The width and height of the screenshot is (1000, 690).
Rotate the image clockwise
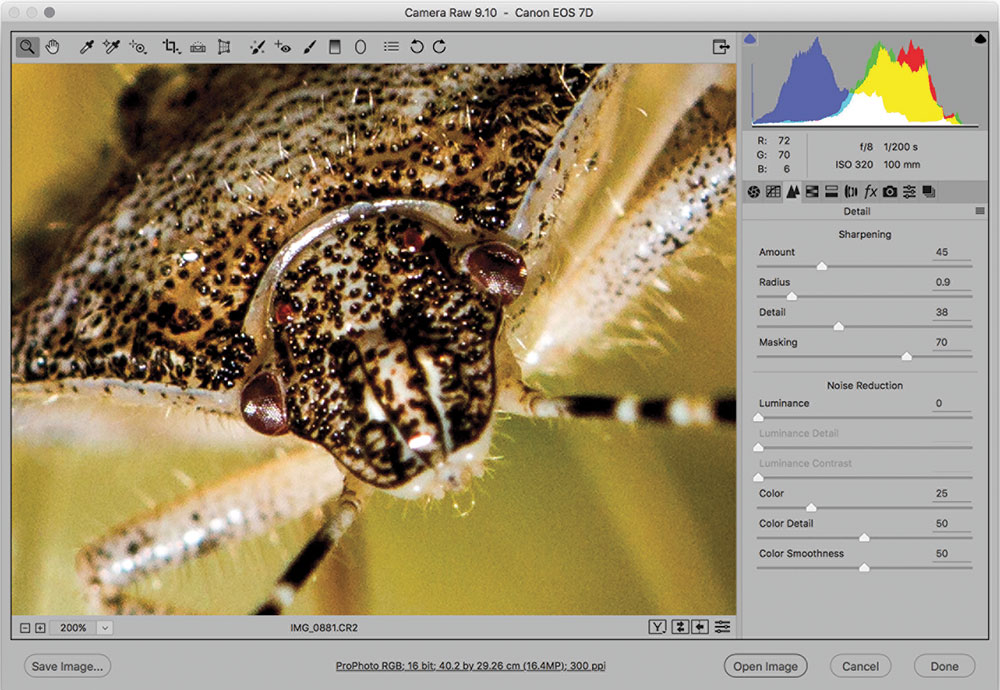click(x=438, y=46)
